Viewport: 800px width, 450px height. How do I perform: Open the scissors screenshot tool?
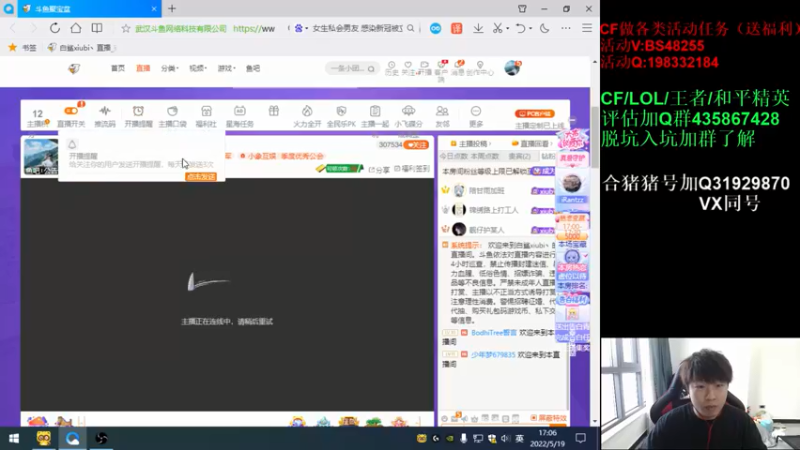[x=497, y=29]
